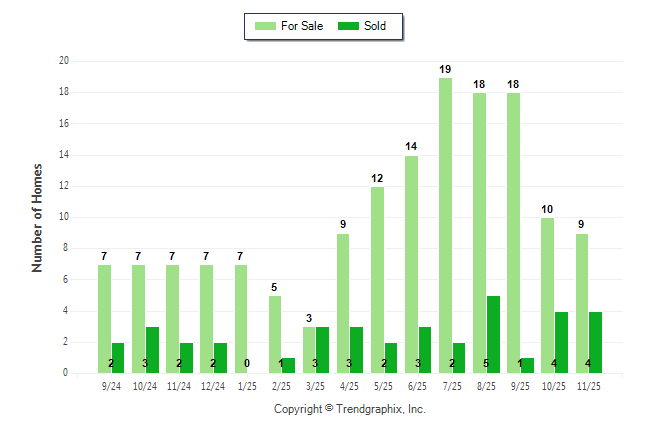Viewport: 646px width, 434px height.
Task: Select the 11/25 Sold bar
Action: (595, 342)
